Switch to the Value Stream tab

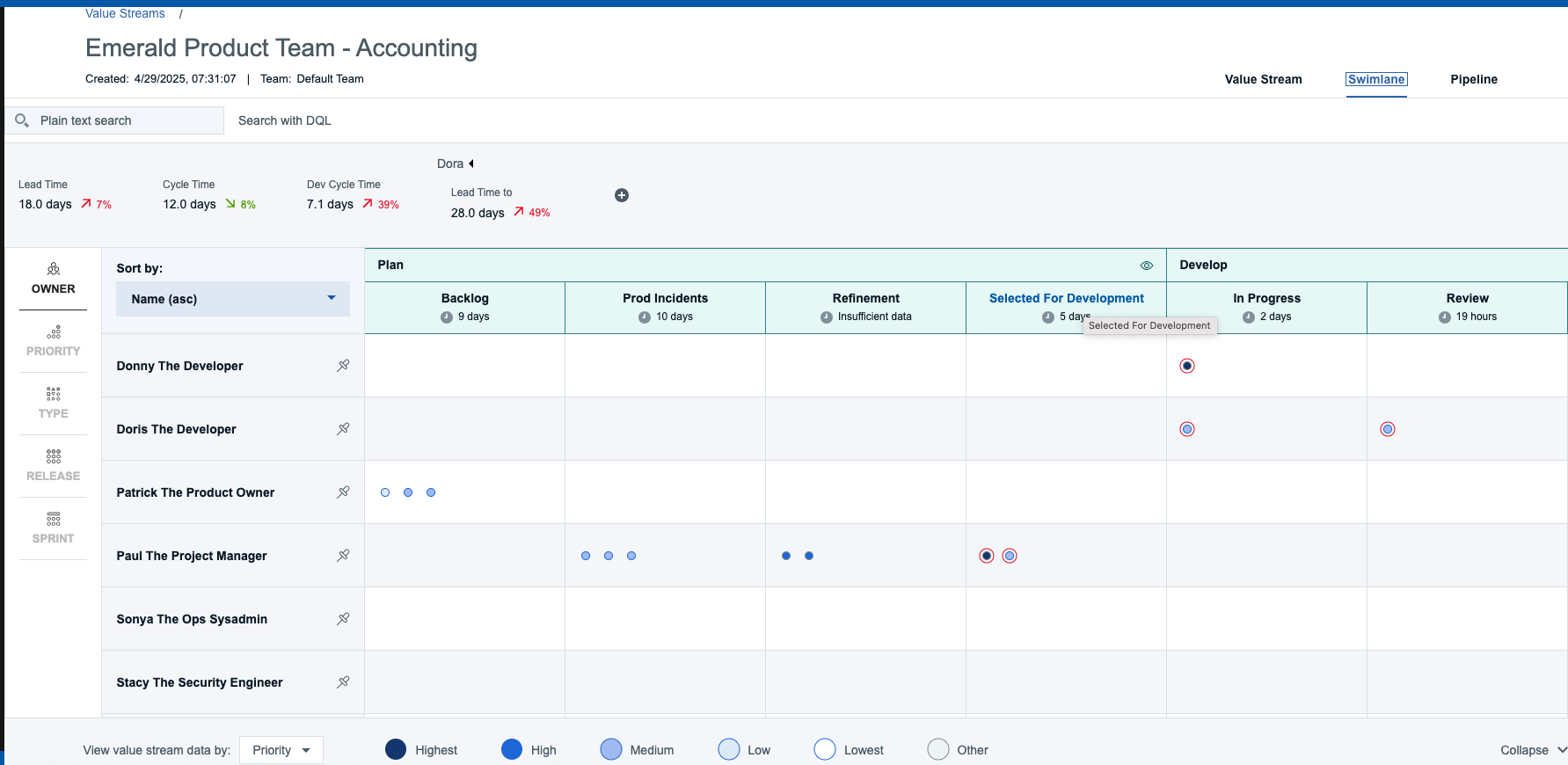(1264, 79)
